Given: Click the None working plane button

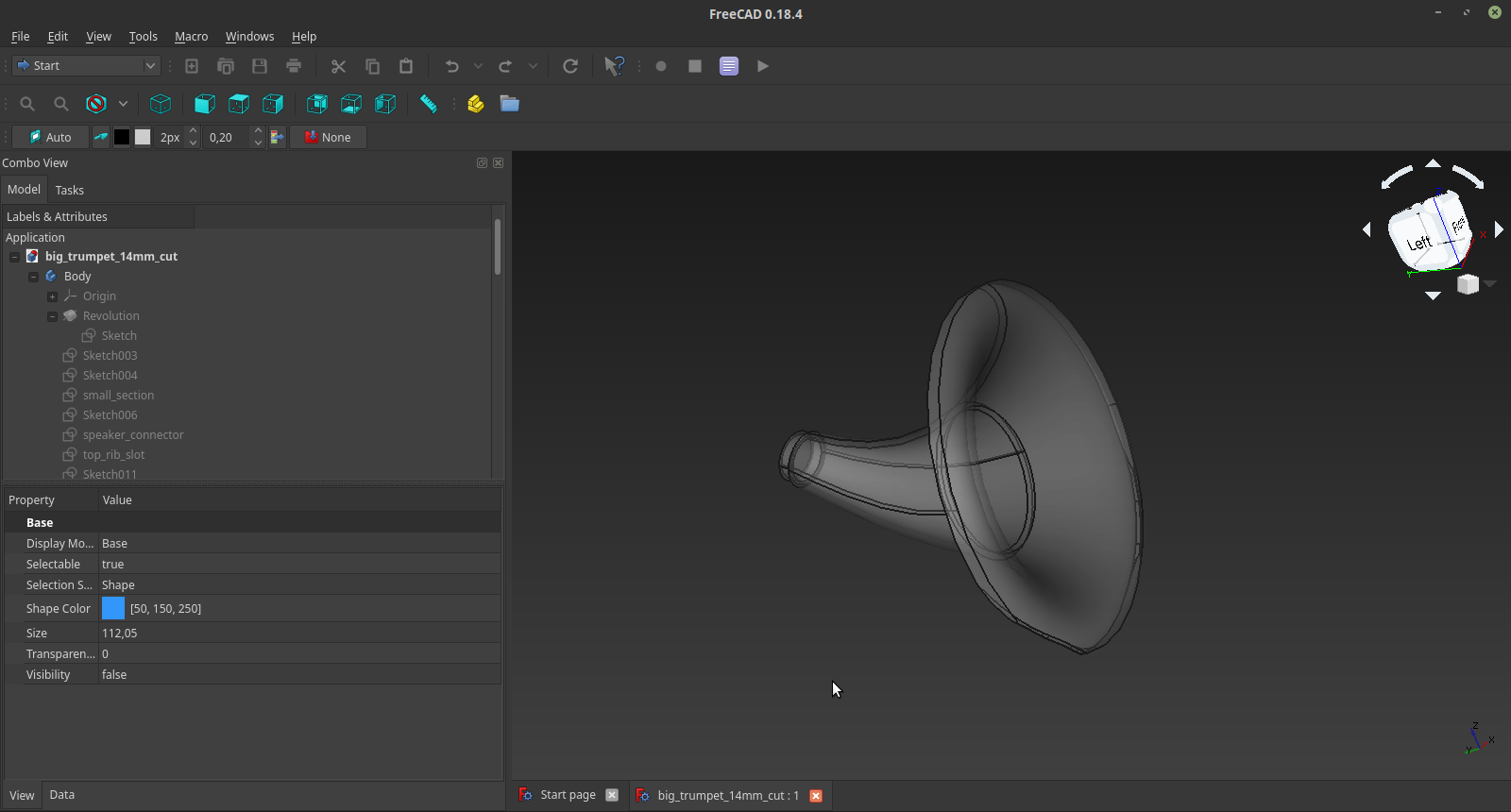Looking at the screenshot, I should pos(328,137).
